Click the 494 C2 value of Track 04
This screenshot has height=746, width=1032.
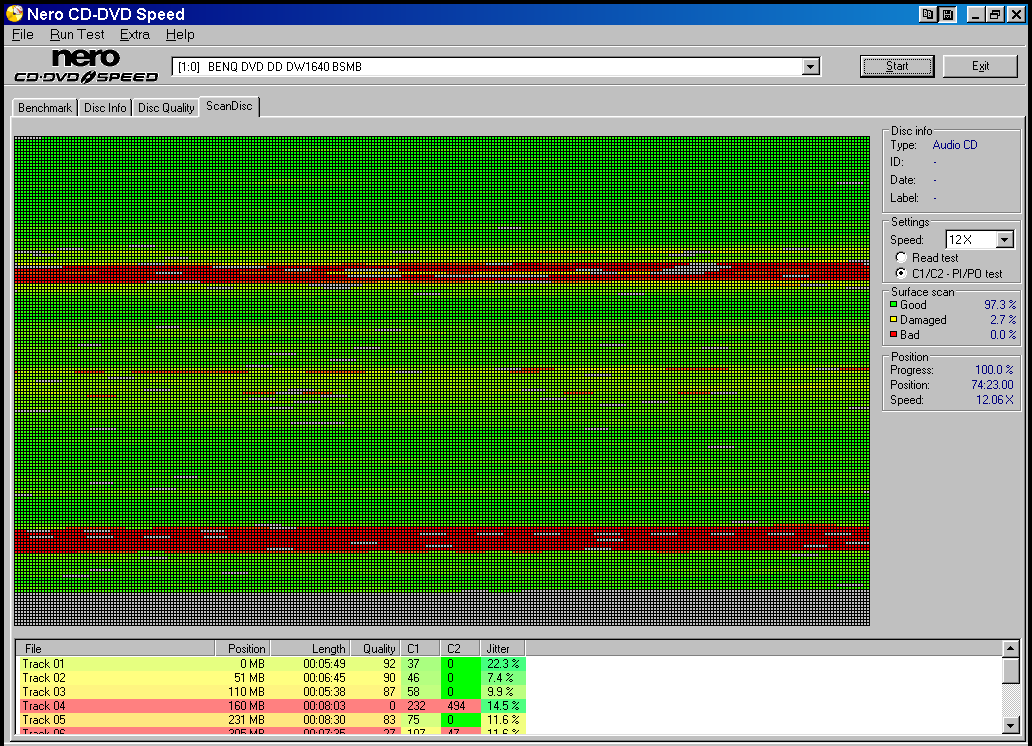point(456,706)
